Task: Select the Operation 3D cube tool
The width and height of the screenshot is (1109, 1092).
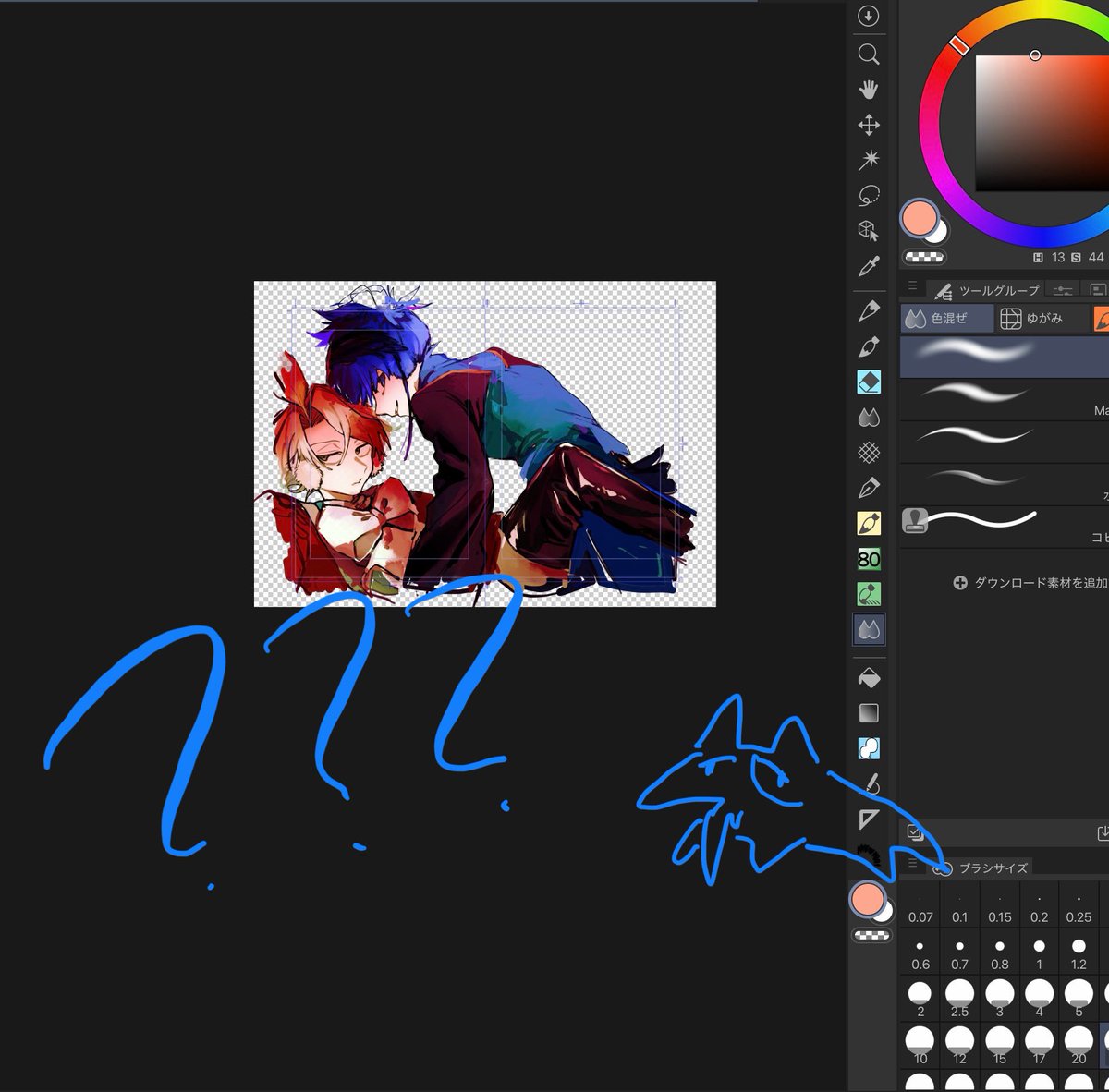Action: 869,230
